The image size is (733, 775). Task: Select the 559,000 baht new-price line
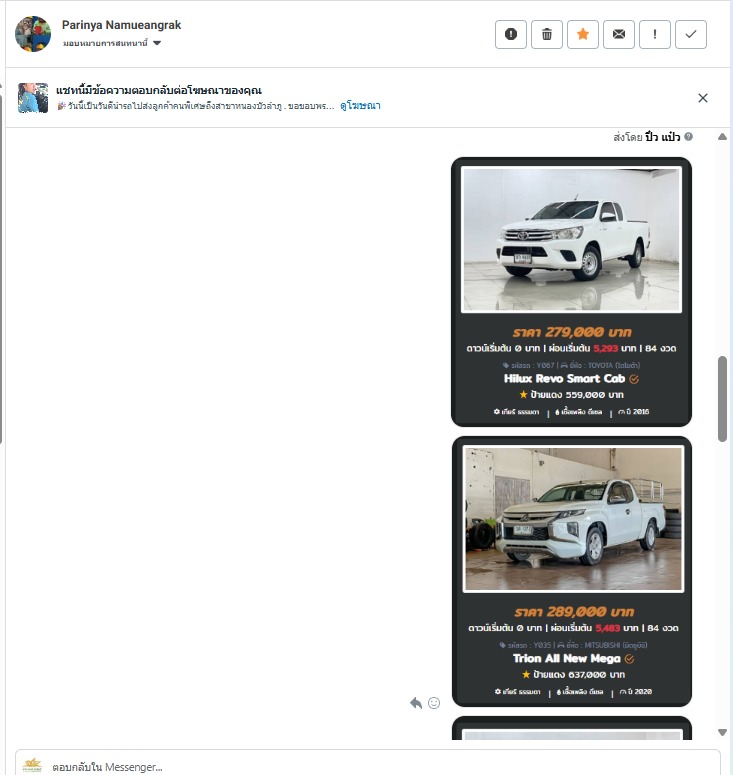tap(571, 394)
